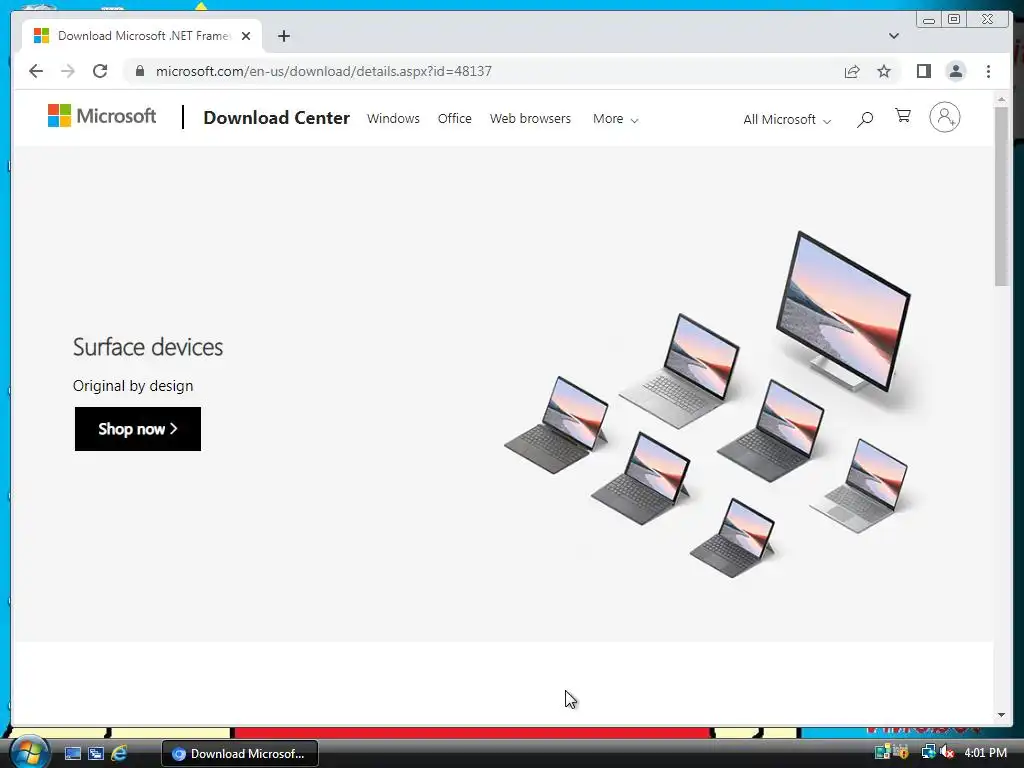The image size is (1024, 768).
Task: View site information via the lock icon
Action: tap(140, 71)
